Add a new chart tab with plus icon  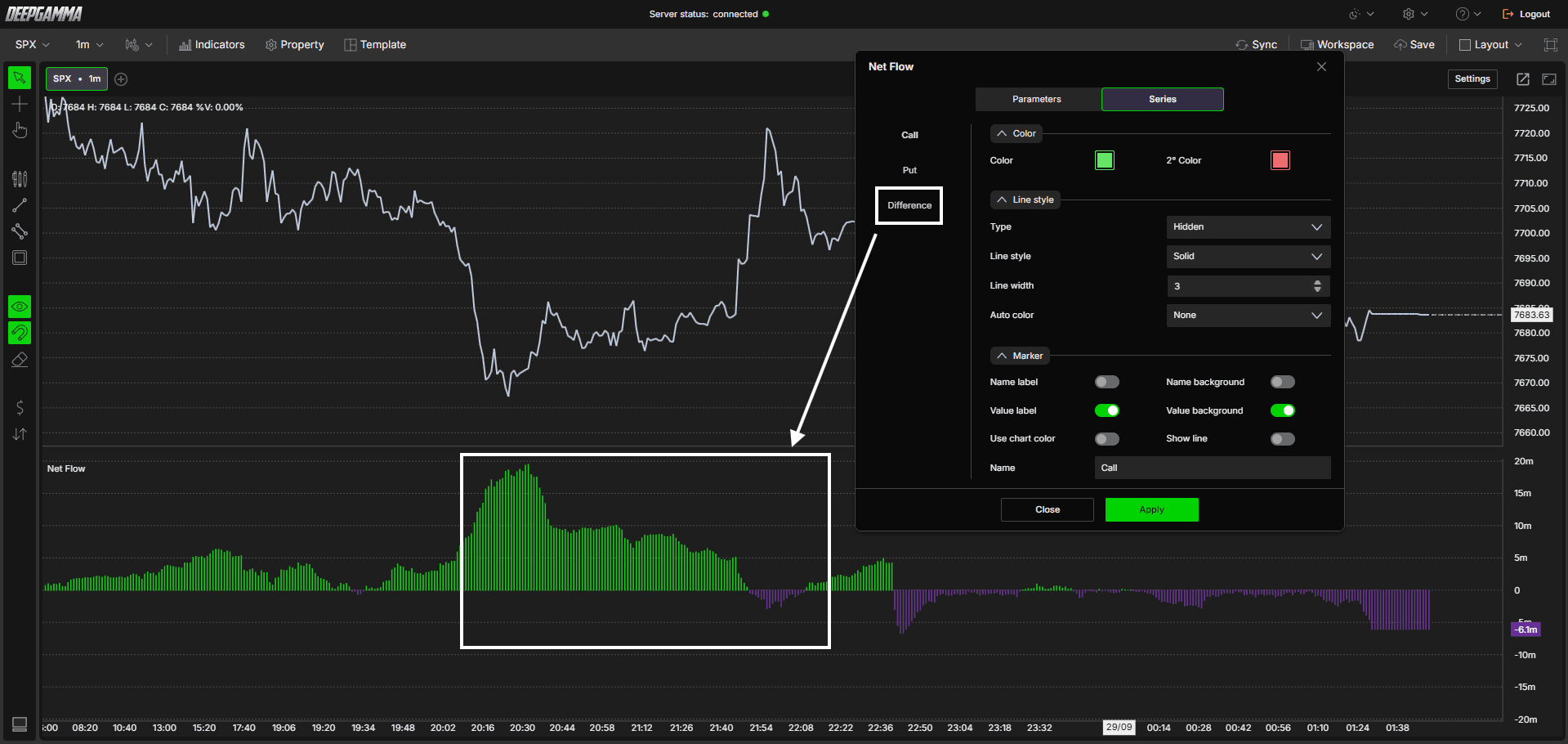(121, 79)
